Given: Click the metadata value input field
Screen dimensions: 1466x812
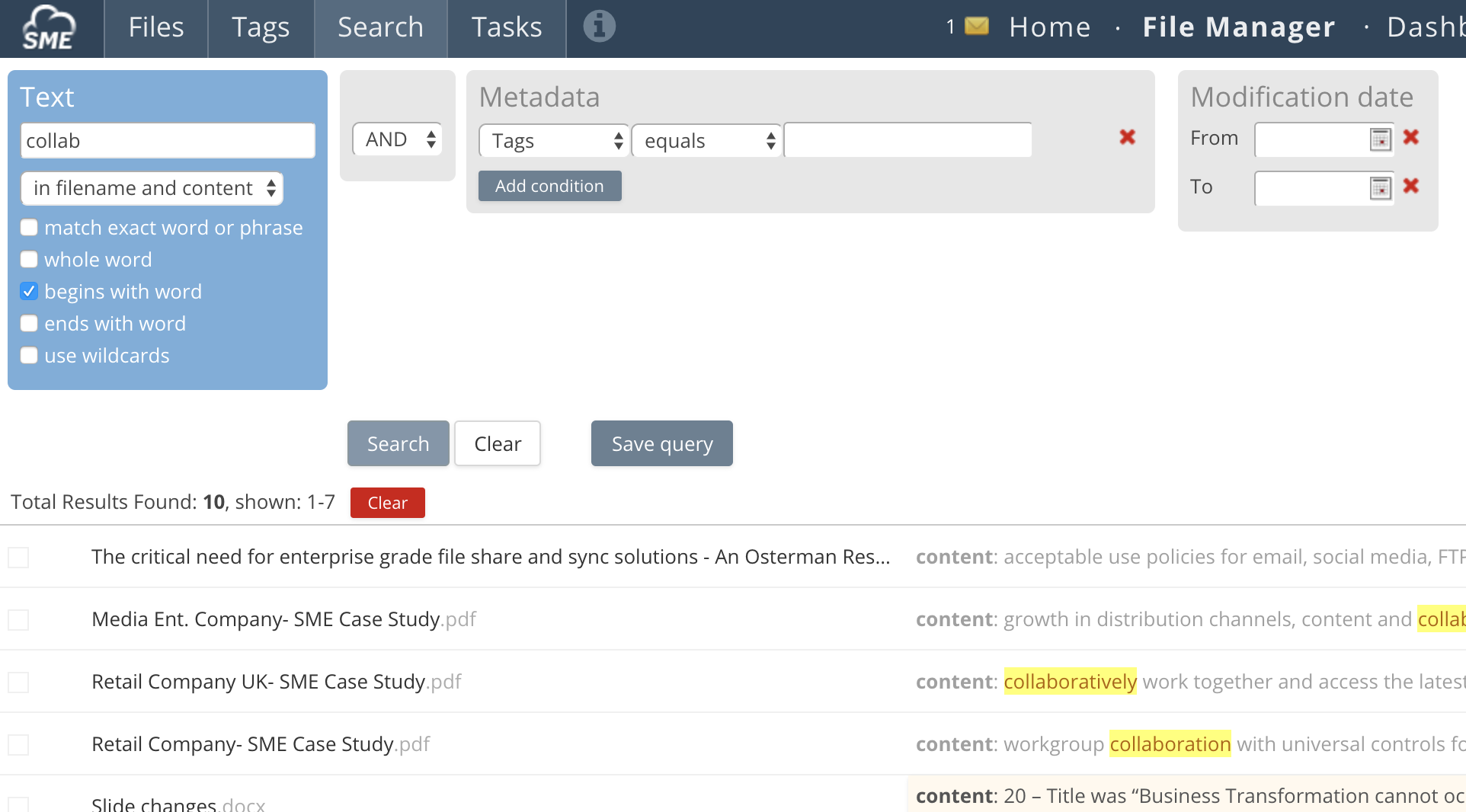Looking at the screenshot, I should tap(907, 140).
